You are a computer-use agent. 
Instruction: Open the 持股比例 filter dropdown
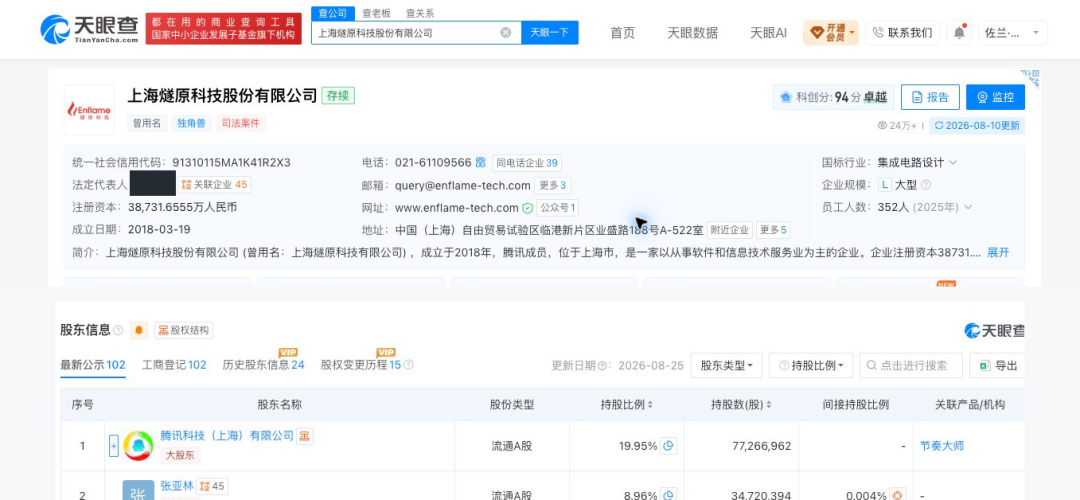811,366
